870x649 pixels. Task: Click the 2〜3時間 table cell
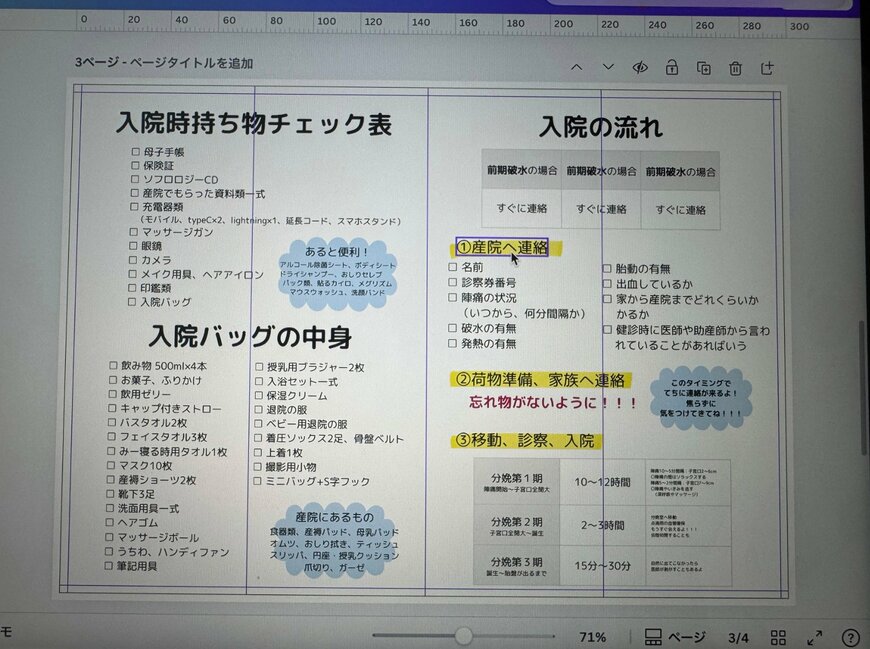[x=603, y=525]
